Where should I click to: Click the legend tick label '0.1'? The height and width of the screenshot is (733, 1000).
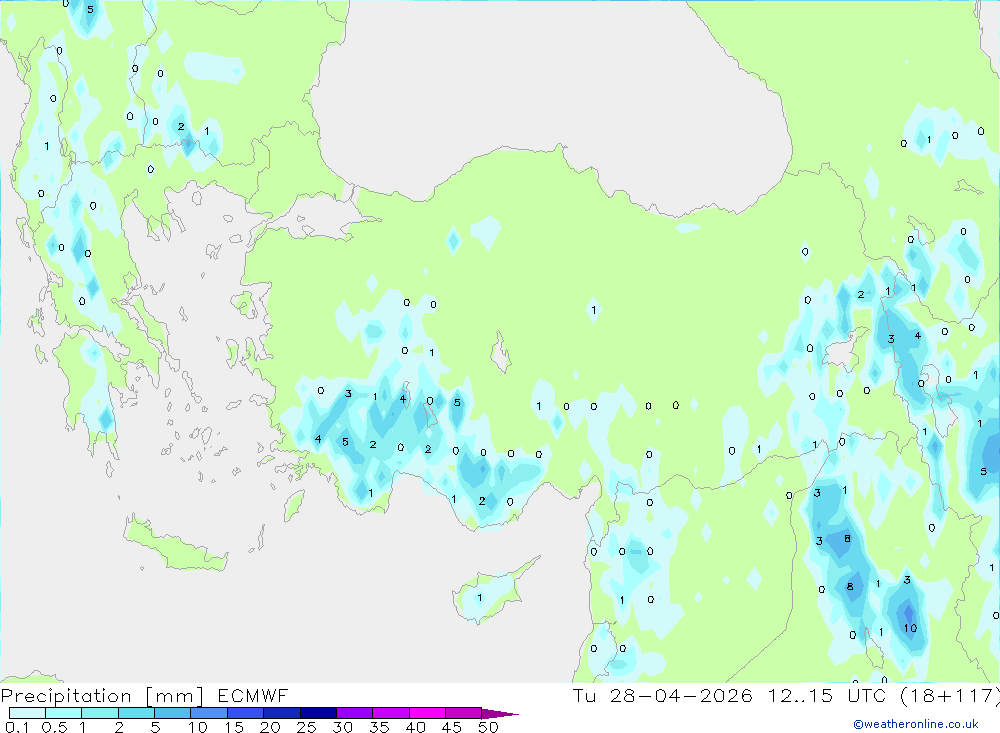(17, 727)
